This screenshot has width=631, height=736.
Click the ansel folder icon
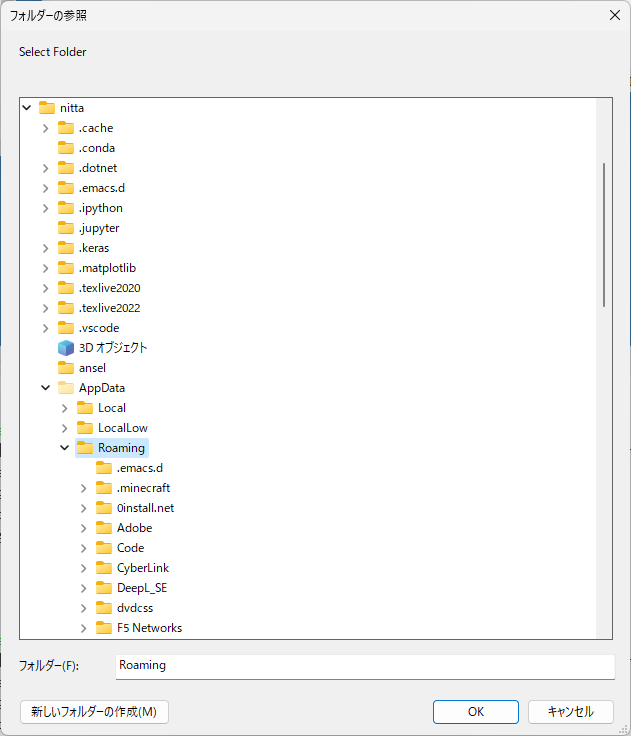[66, 368]
